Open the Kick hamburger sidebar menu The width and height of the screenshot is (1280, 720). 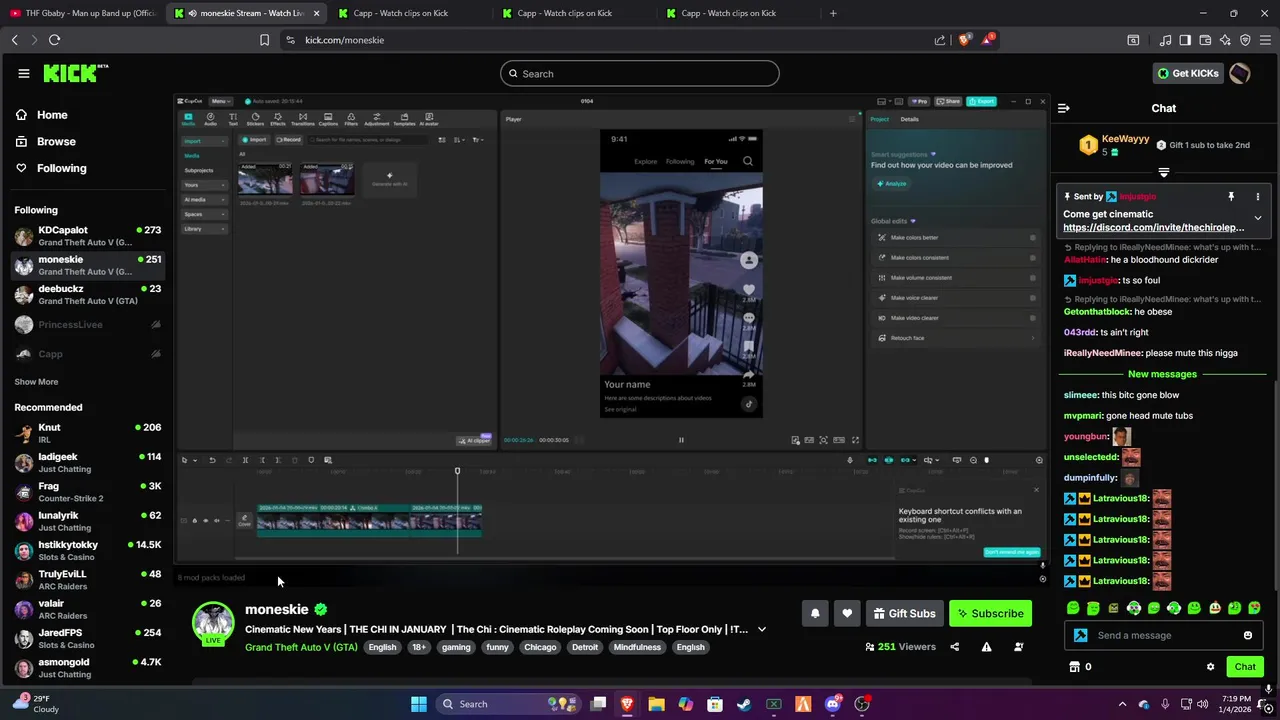(x=23, y=73)
